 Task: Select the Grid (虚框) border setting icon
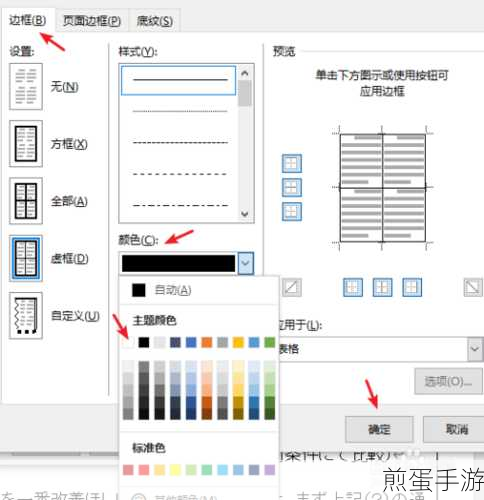[x=26, y=258]
